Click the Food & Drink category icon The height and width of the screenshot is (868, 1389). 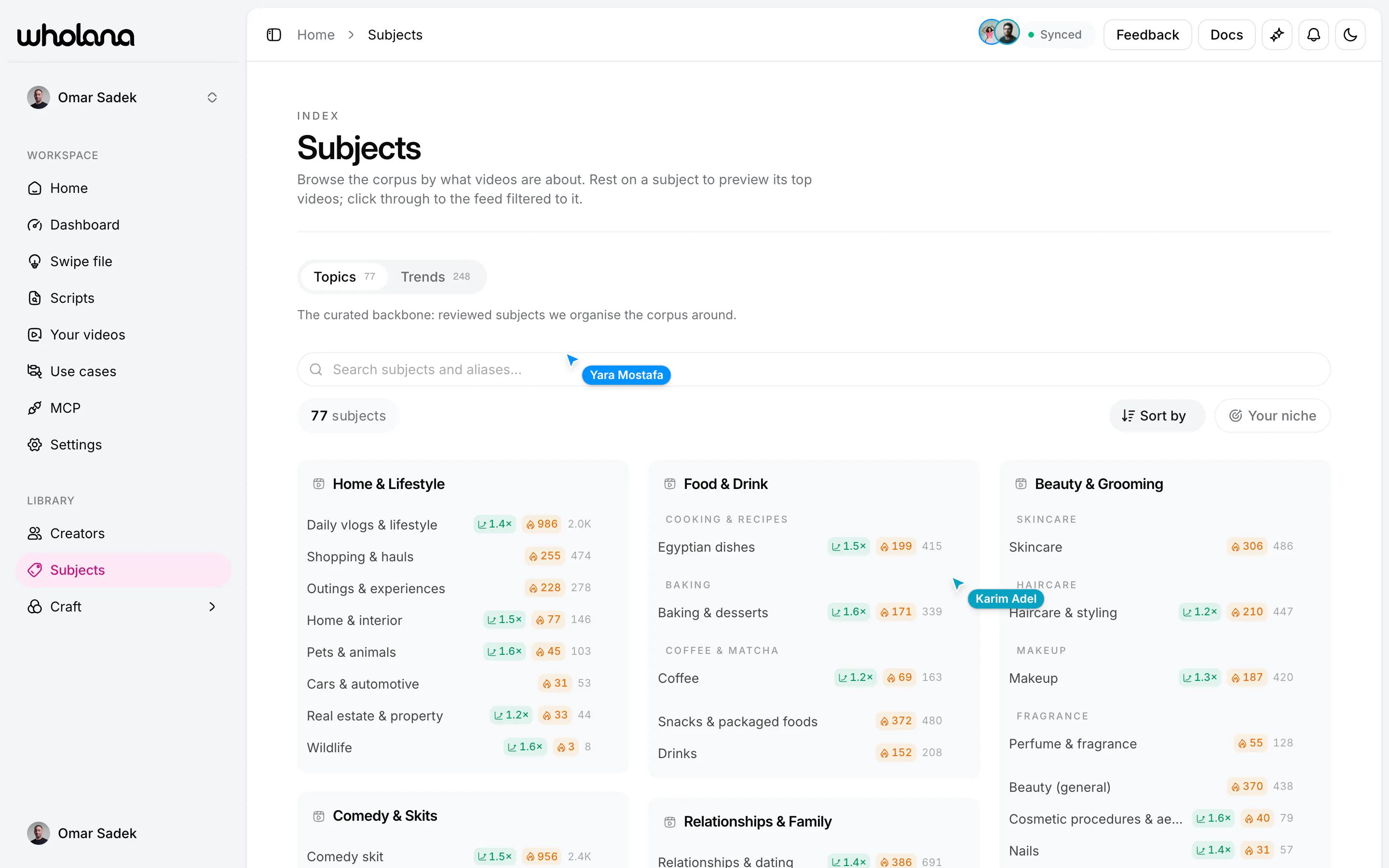coord(670,484)
